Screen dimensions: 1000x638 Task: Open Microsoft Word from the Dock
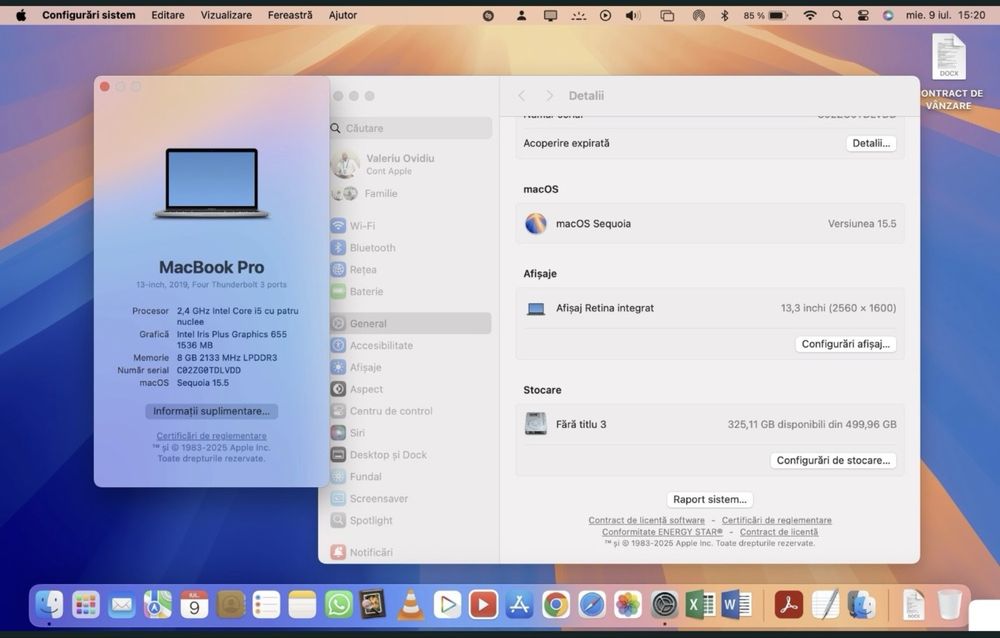pyautogui.click(x=737, y=604)
